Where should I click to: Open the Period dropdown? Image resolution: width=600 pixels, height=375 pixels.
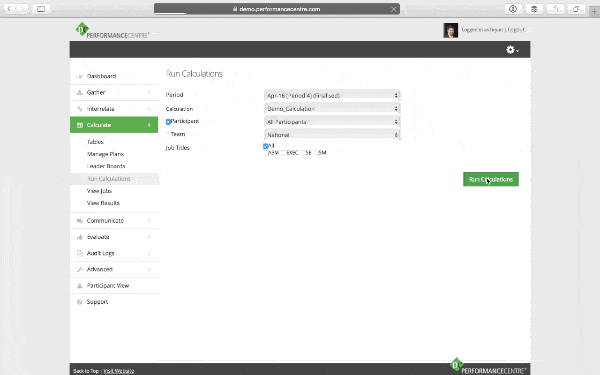point(332,95)
